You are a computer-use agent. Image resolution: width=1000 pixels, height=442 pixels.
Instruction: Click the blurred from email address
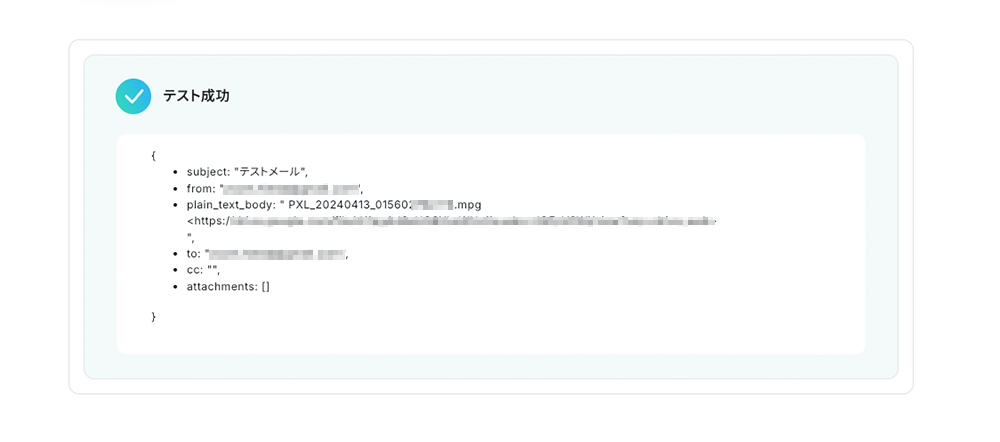[x=291, y=188]
